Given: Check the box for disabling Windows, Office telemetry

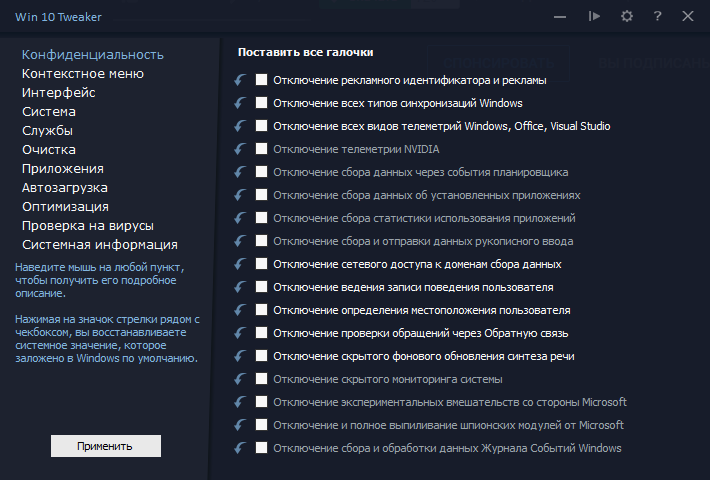Looking at the screenshot, I should [262, 126].
